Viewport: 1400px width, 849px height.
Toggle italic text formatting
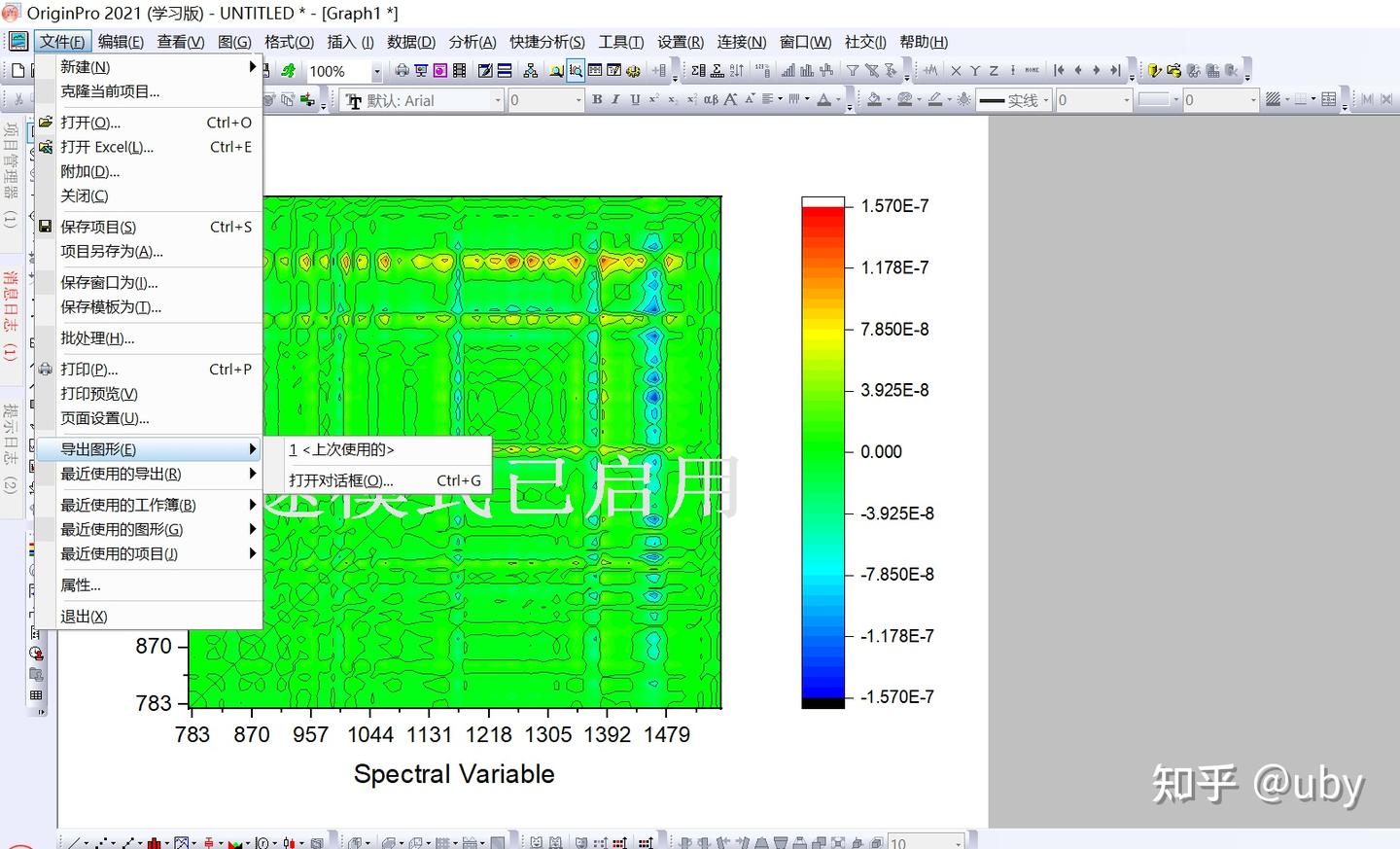[x=615, y=99]
